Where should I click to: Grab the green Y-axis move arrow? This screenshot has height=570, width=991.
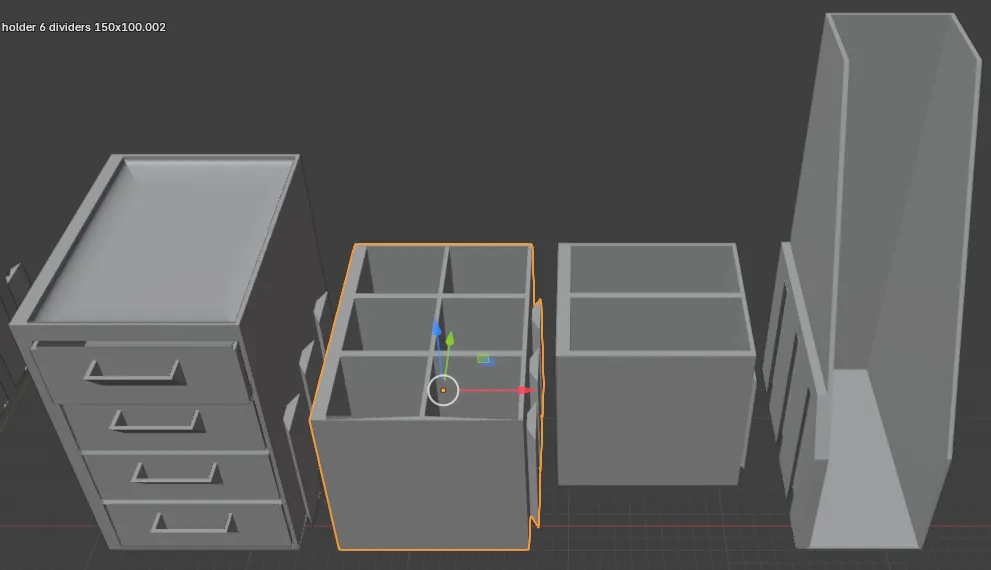(449, 339)
